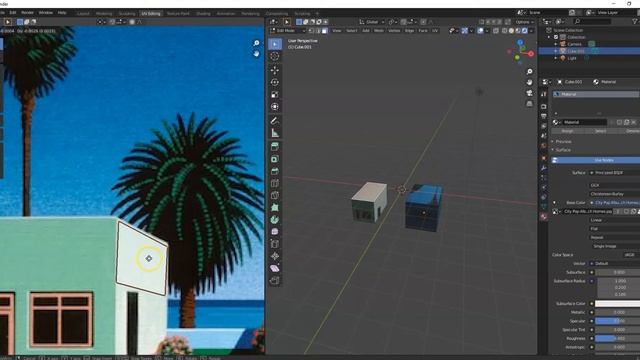640x360 pixels.
Task: Select the Extrude Region tool
Action: point(275,147)
